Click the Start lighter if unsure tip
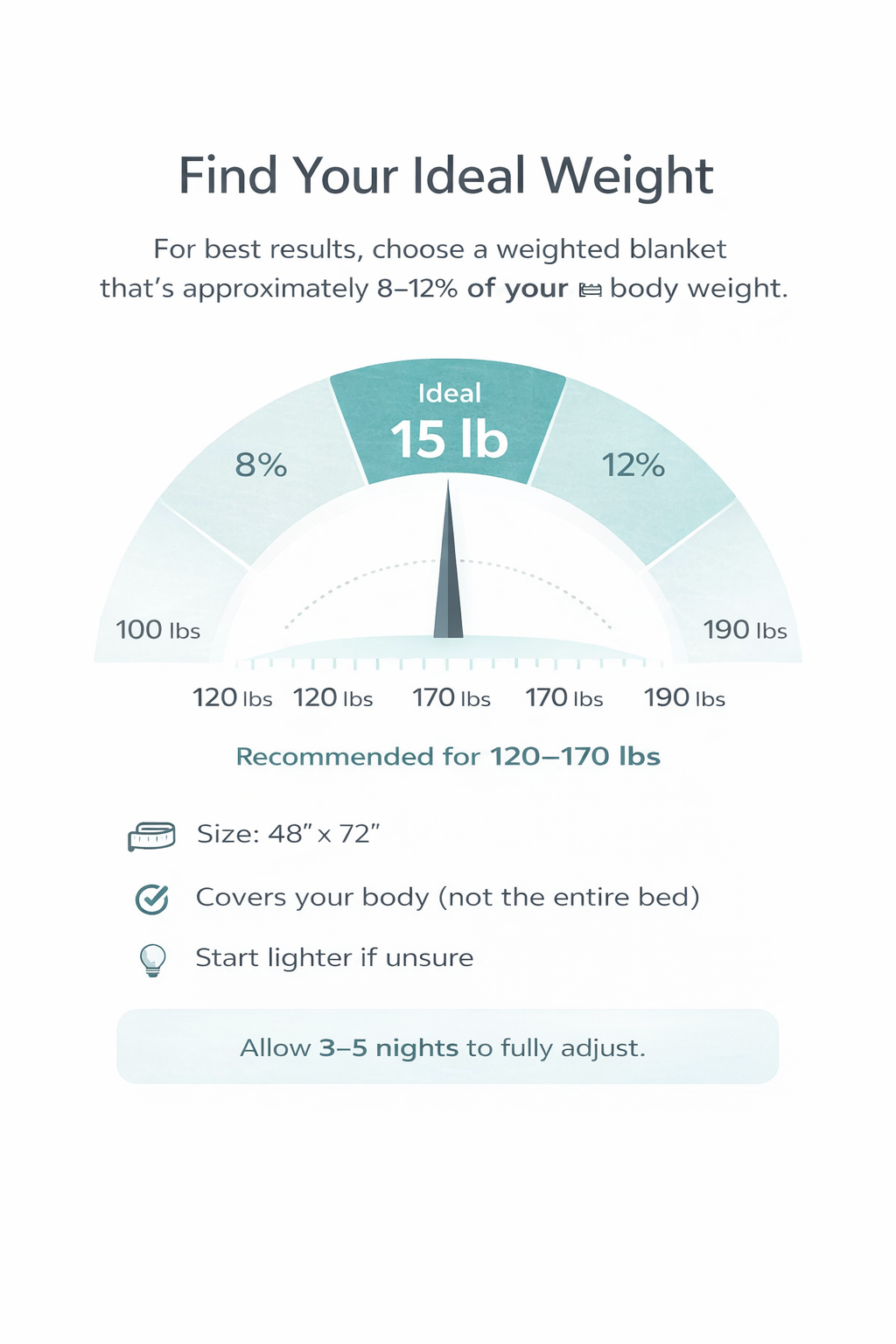 pyautogui.click(x=334, y=958)
